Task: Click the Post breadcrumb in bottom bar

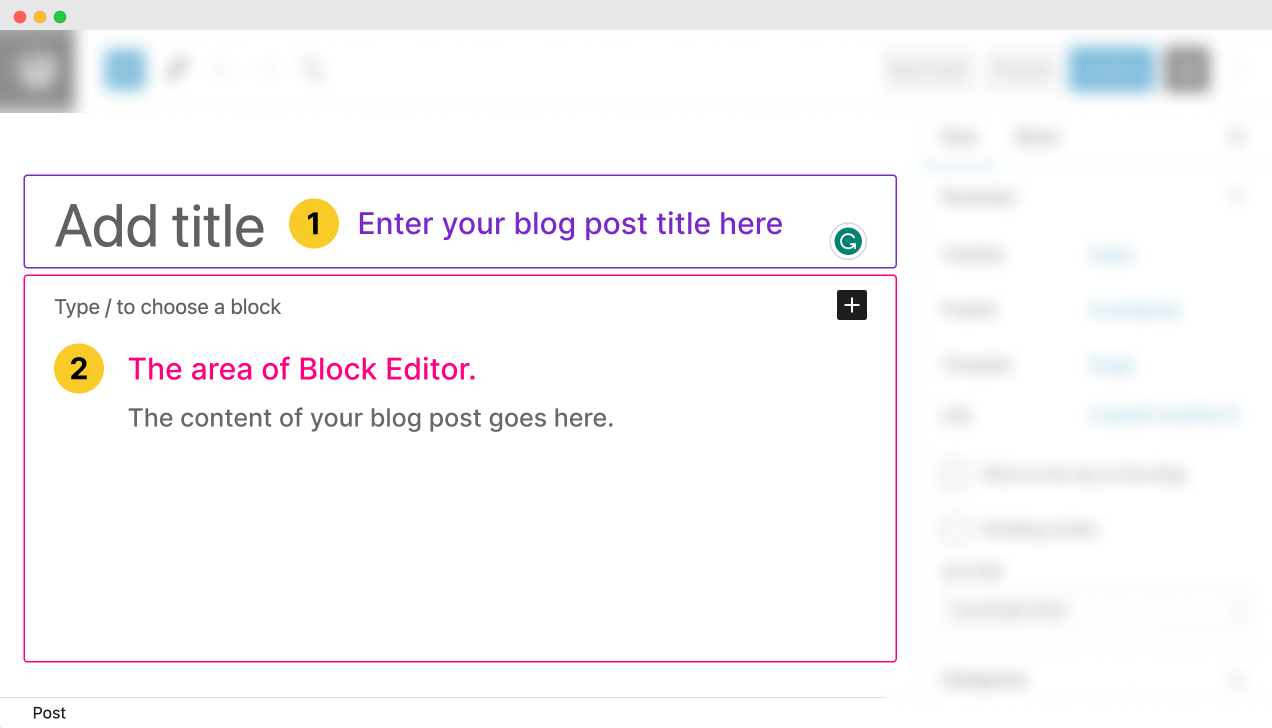Action: click(49, 713)
